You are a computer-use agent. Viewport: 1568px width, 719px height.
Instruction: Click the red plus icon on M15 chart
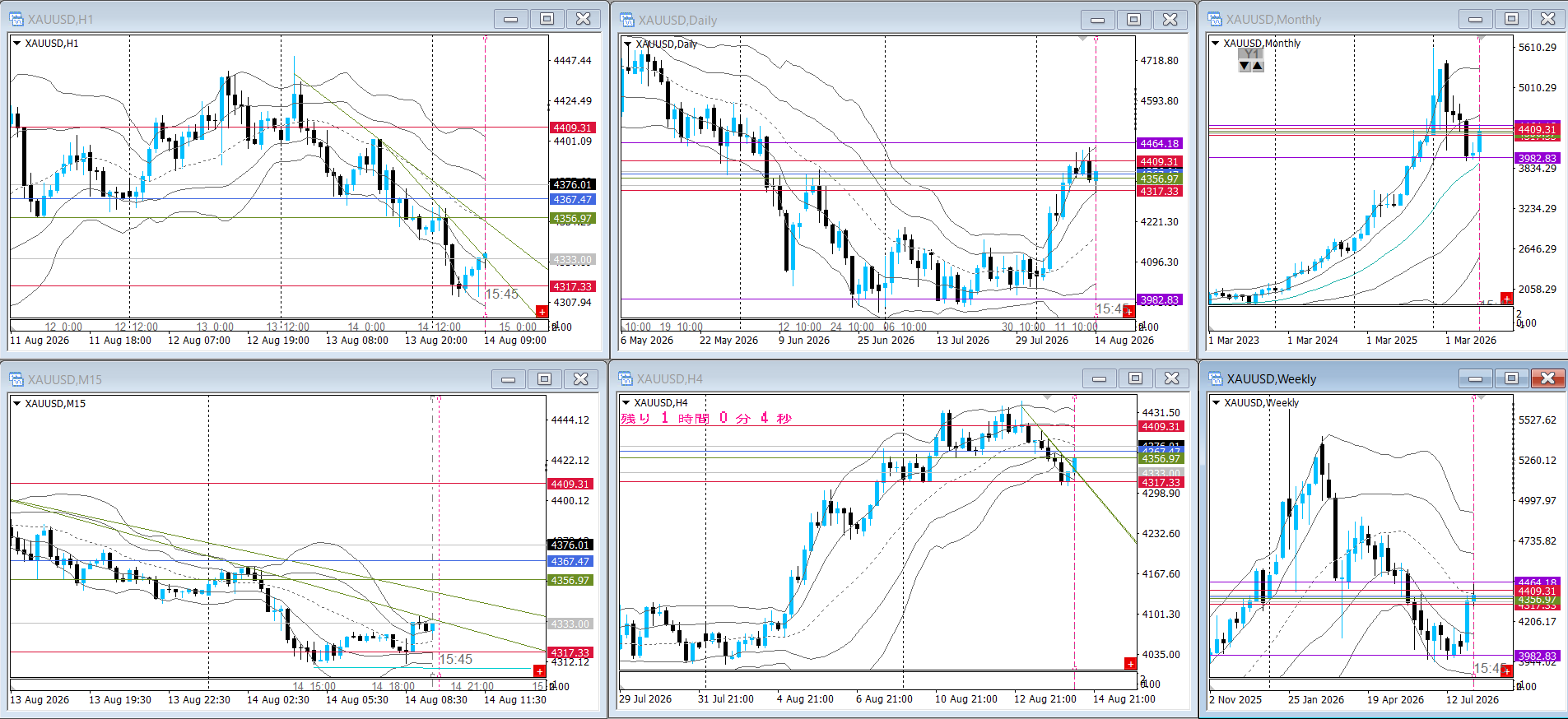pos(540,671)
